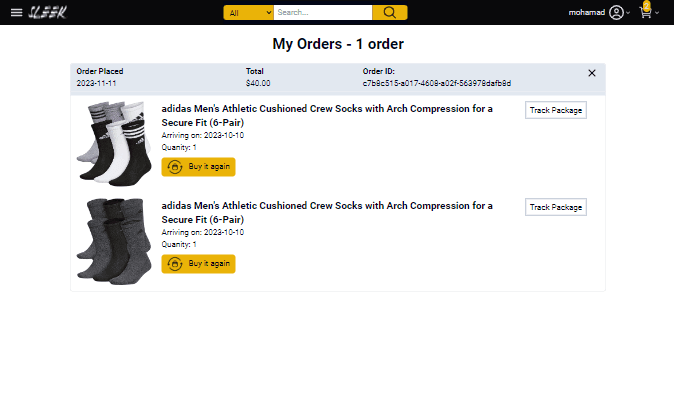674x404 pixels.
Task: Open the shopping cart icon
Action: point(645,13)
